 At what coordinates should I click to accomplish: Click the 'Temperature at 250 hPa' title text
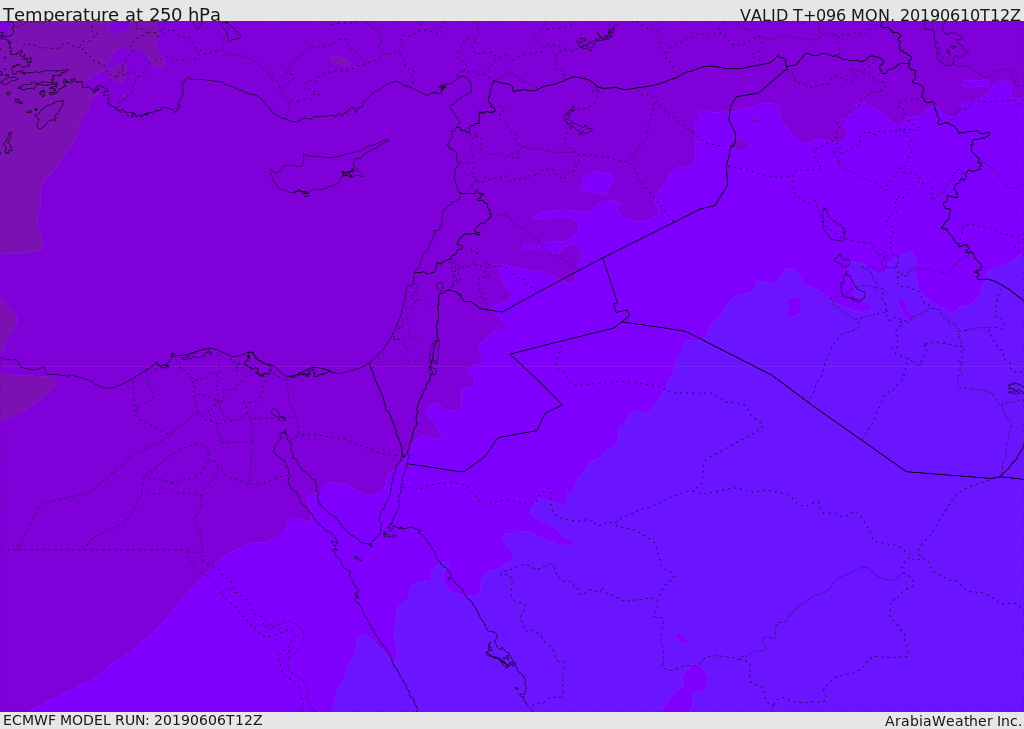click(112, 13)
